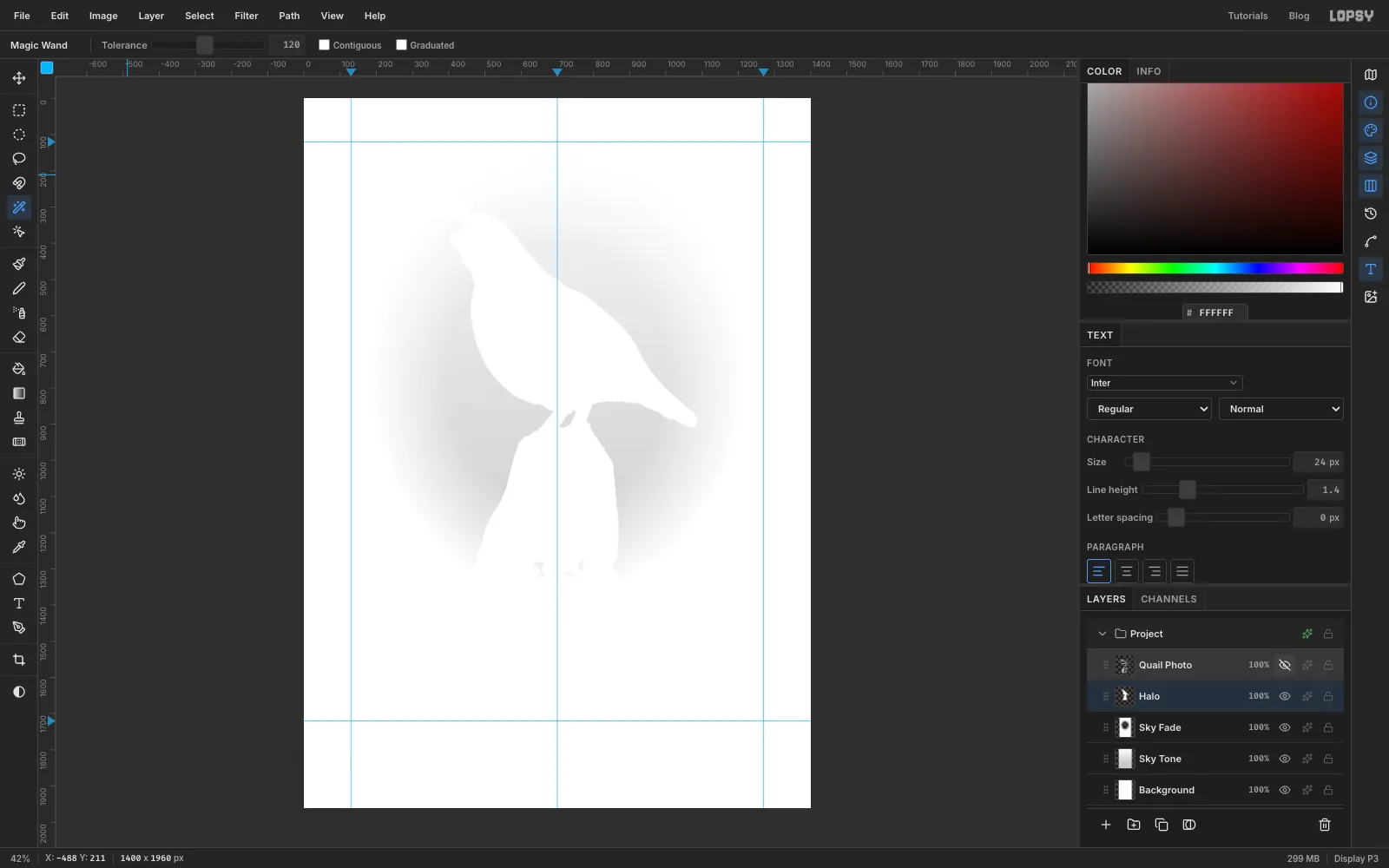The height and width of the screenshot is (868, 1389).
Task: Select the Gradient tool
Action: 19,393
